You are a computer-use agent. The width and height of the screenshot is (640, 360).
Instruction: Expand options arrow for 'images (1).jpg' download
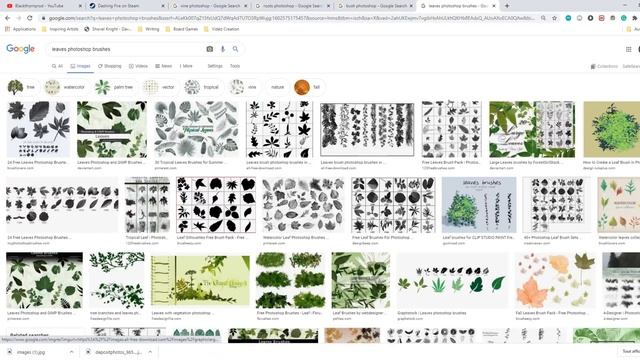(71, 352)
